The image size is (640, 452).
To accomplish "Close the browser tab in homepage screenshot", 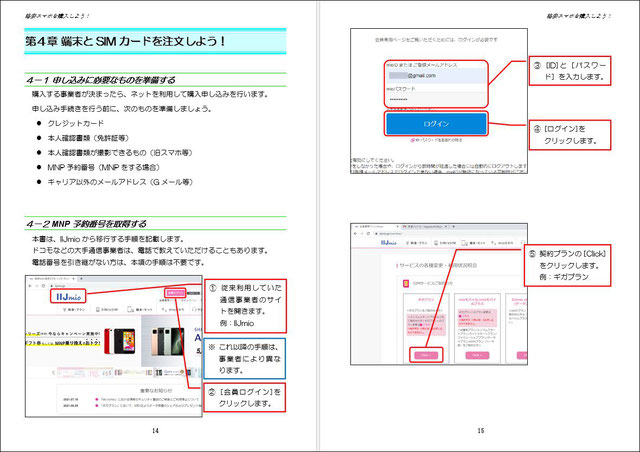I will (74, 278).
